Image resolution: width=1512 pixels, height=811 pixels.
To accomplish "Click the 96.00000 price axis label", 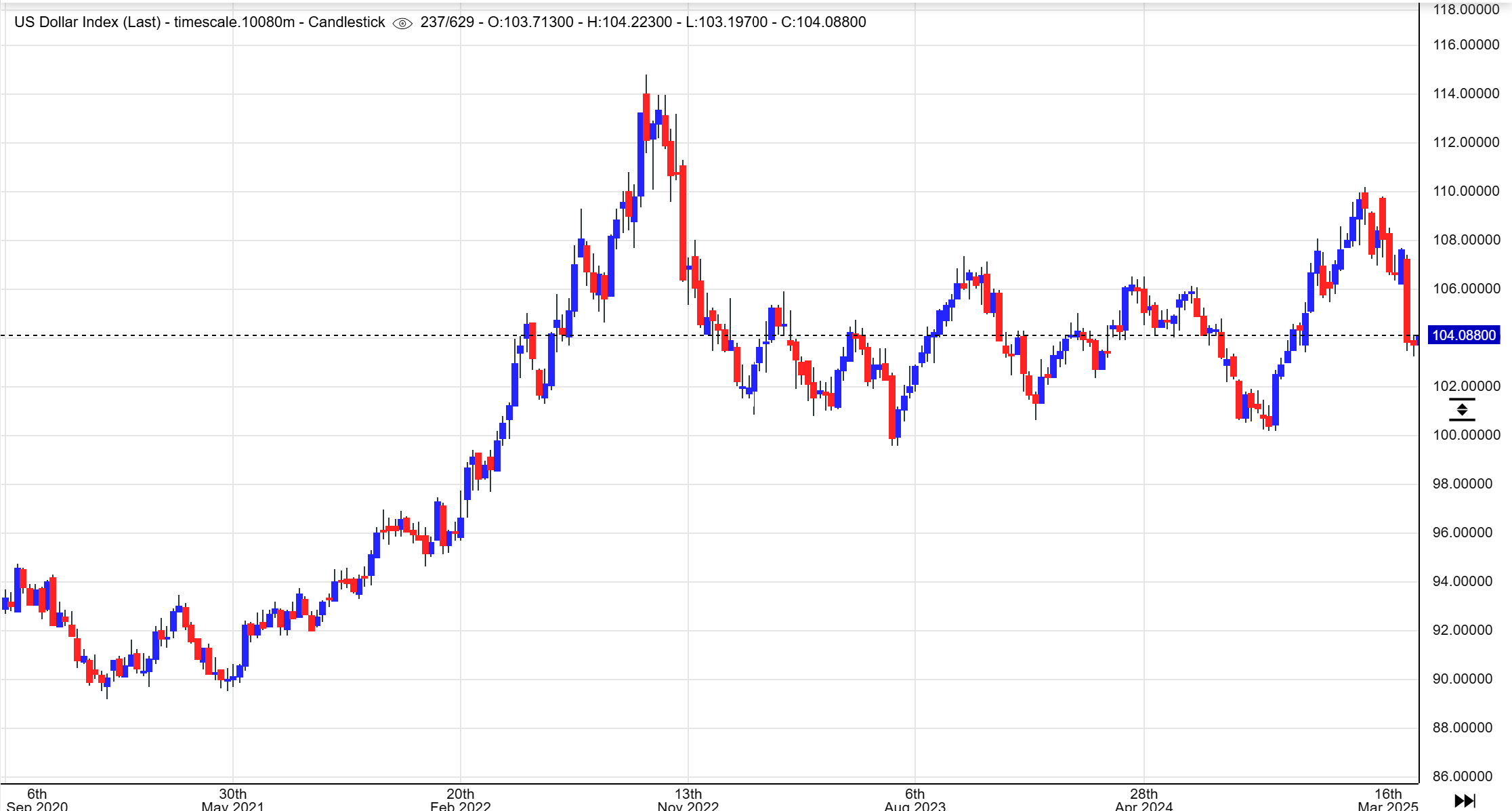I will coord(1463,533).
